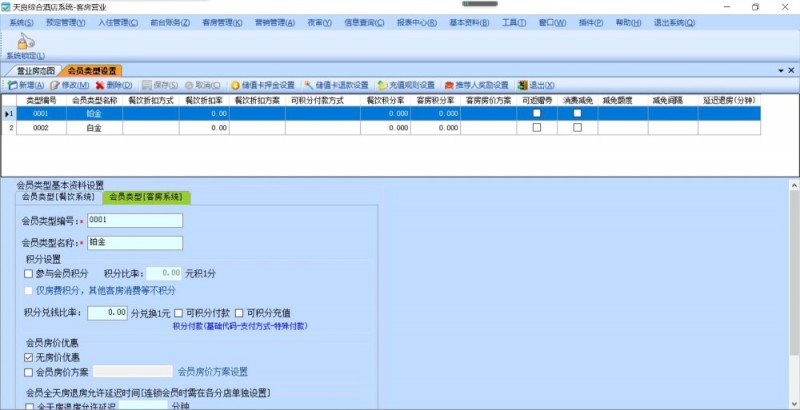Click the 系统锁定 lock icon
Viewport: 800px width, 410px height.
pos(26,42)
